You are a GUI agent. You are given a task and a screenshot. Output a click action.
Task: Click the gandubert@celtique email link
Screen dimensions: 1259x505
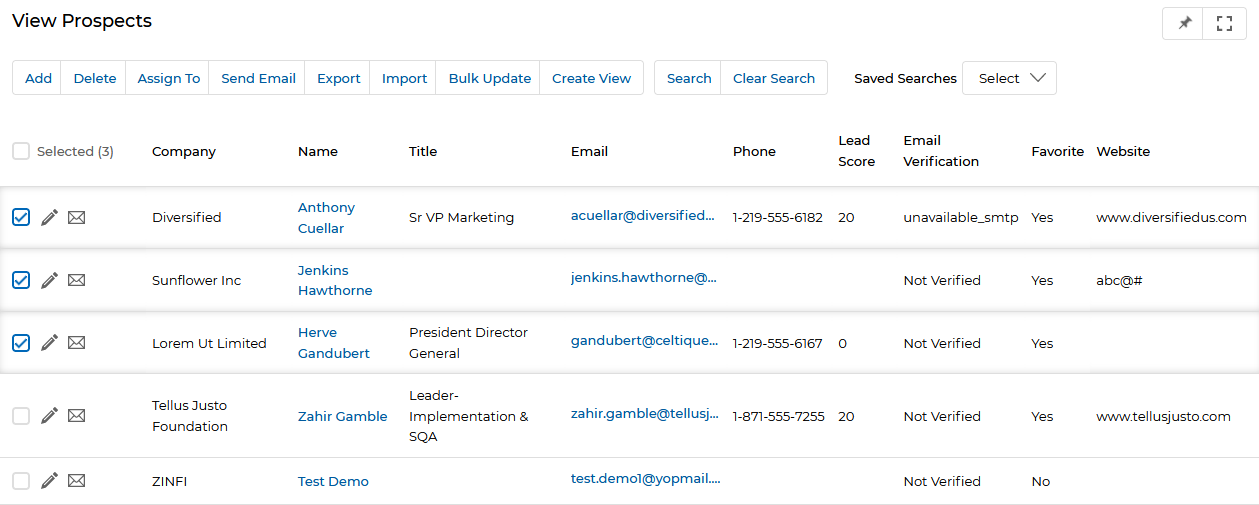[x=644, y=340]
